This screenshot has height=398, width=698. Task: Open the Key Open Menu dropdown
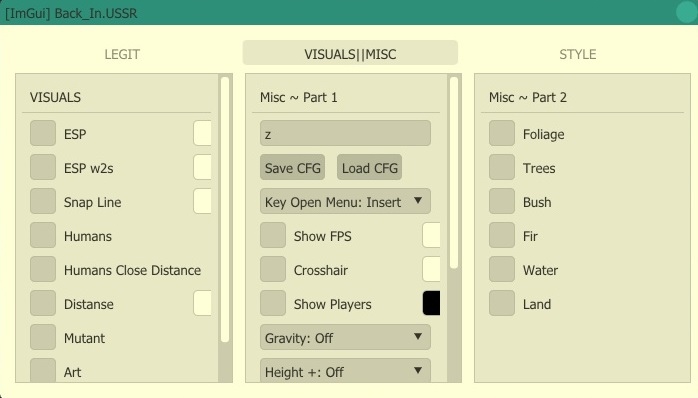click(x=345, y=201)
